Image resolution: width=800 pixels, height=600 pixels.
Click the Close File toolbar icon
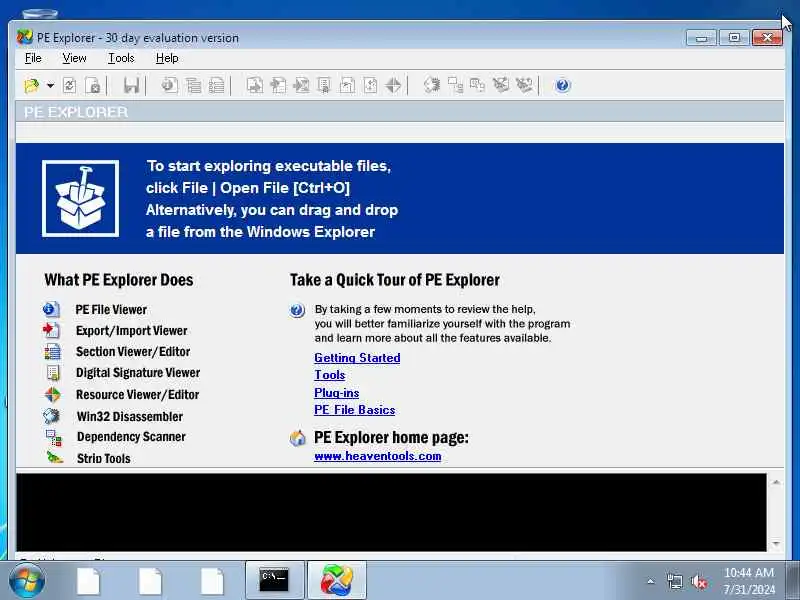[93, 85]
